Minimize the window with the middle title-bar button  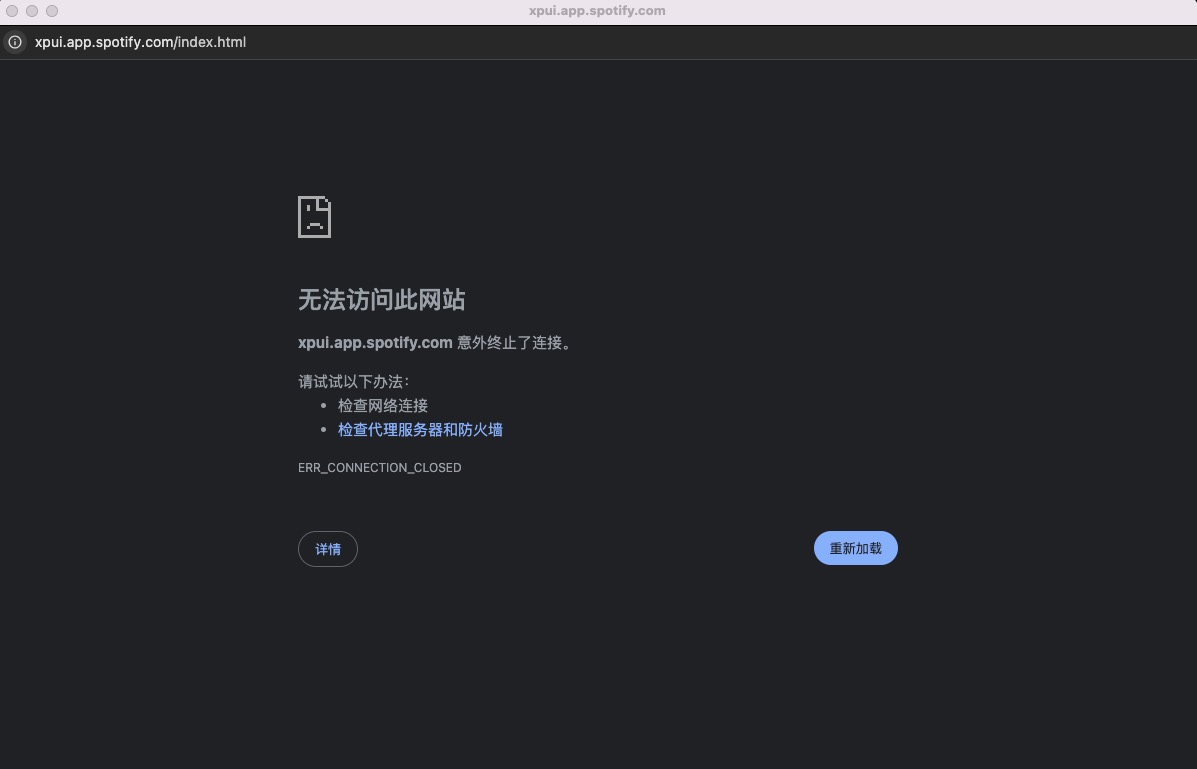32,11
